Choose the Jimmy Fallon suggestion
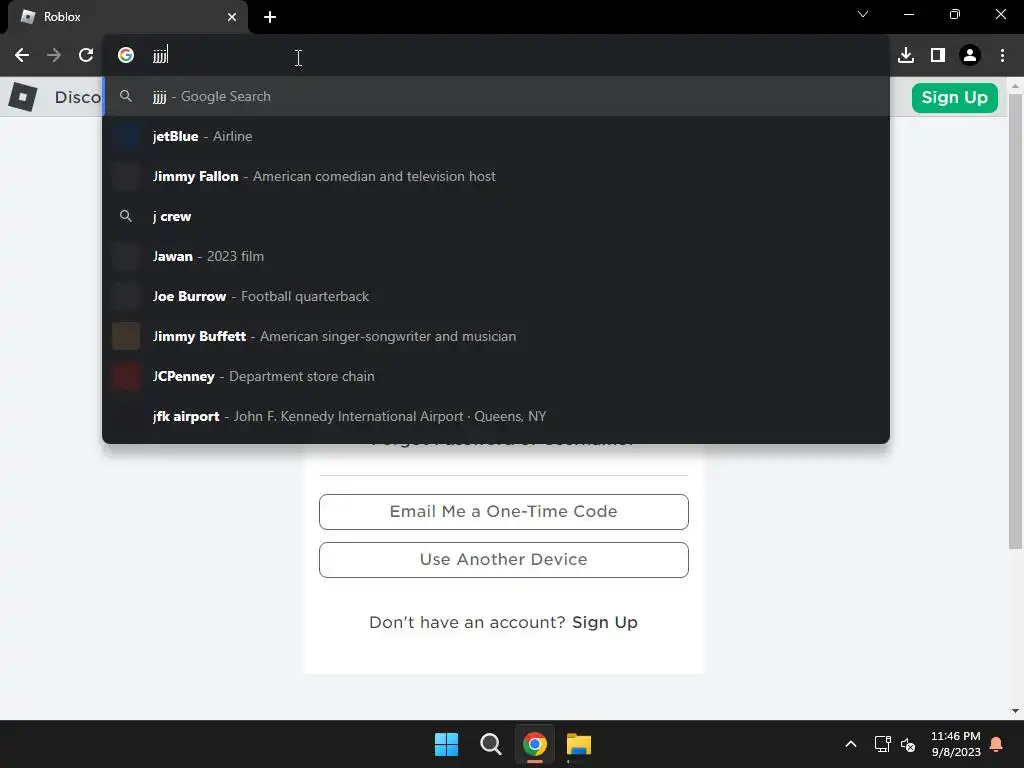 tap(496, 176)
